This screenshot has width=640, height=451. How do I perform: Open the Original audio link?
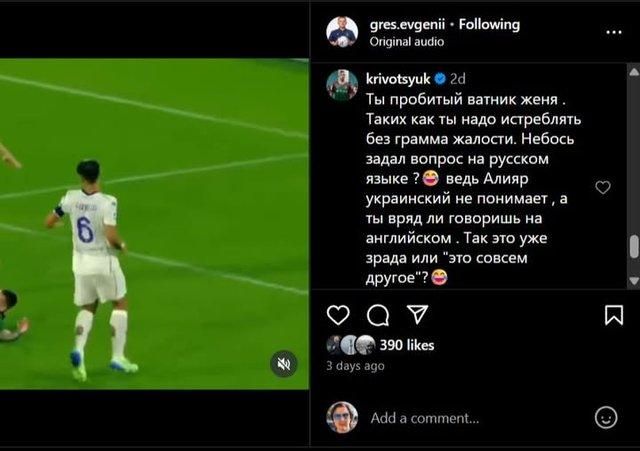[407, 42]
